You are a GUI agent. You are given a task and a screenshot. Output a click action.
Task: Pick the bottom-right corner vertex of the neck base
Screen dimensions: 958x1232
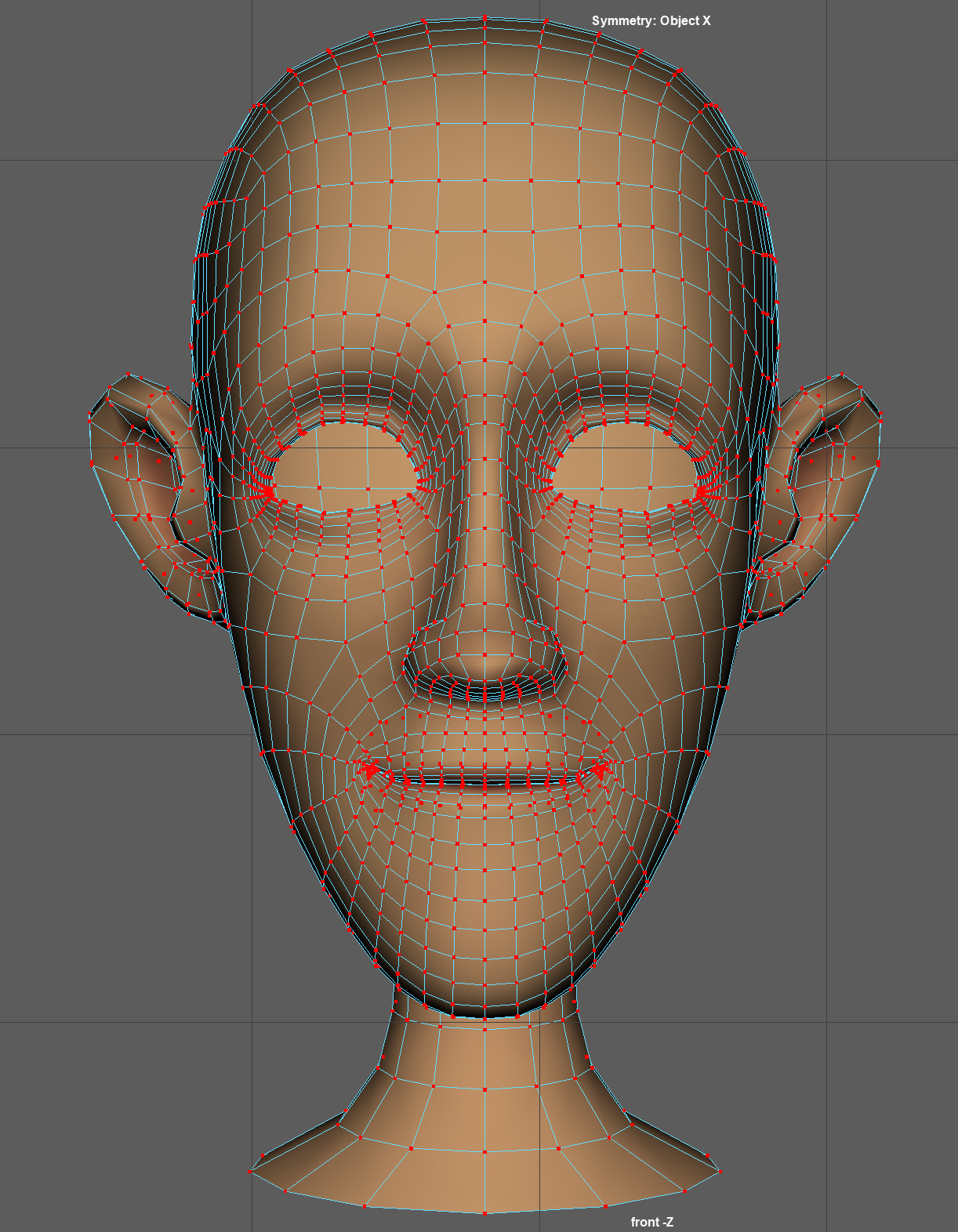[x=720, y=1172]
